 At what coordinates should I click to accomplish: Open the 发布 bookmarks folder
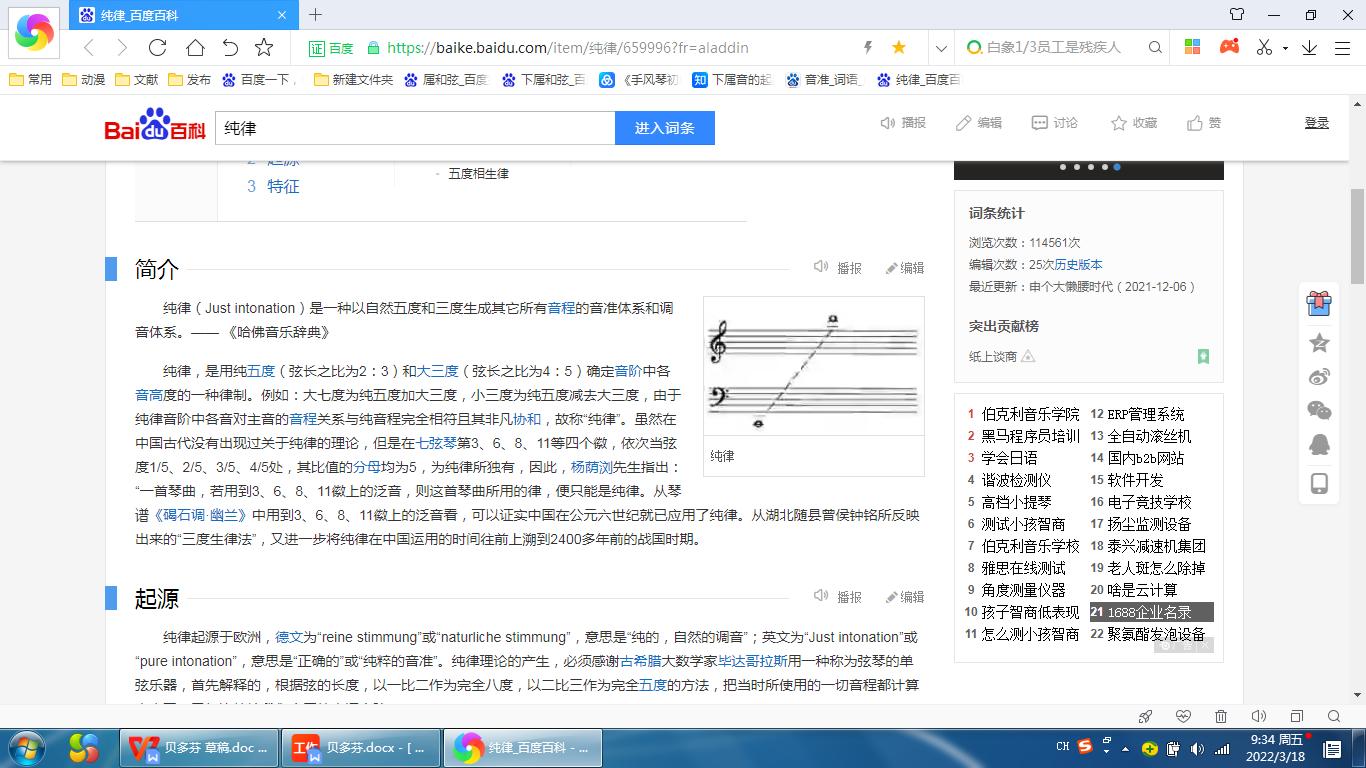[189, 79]
